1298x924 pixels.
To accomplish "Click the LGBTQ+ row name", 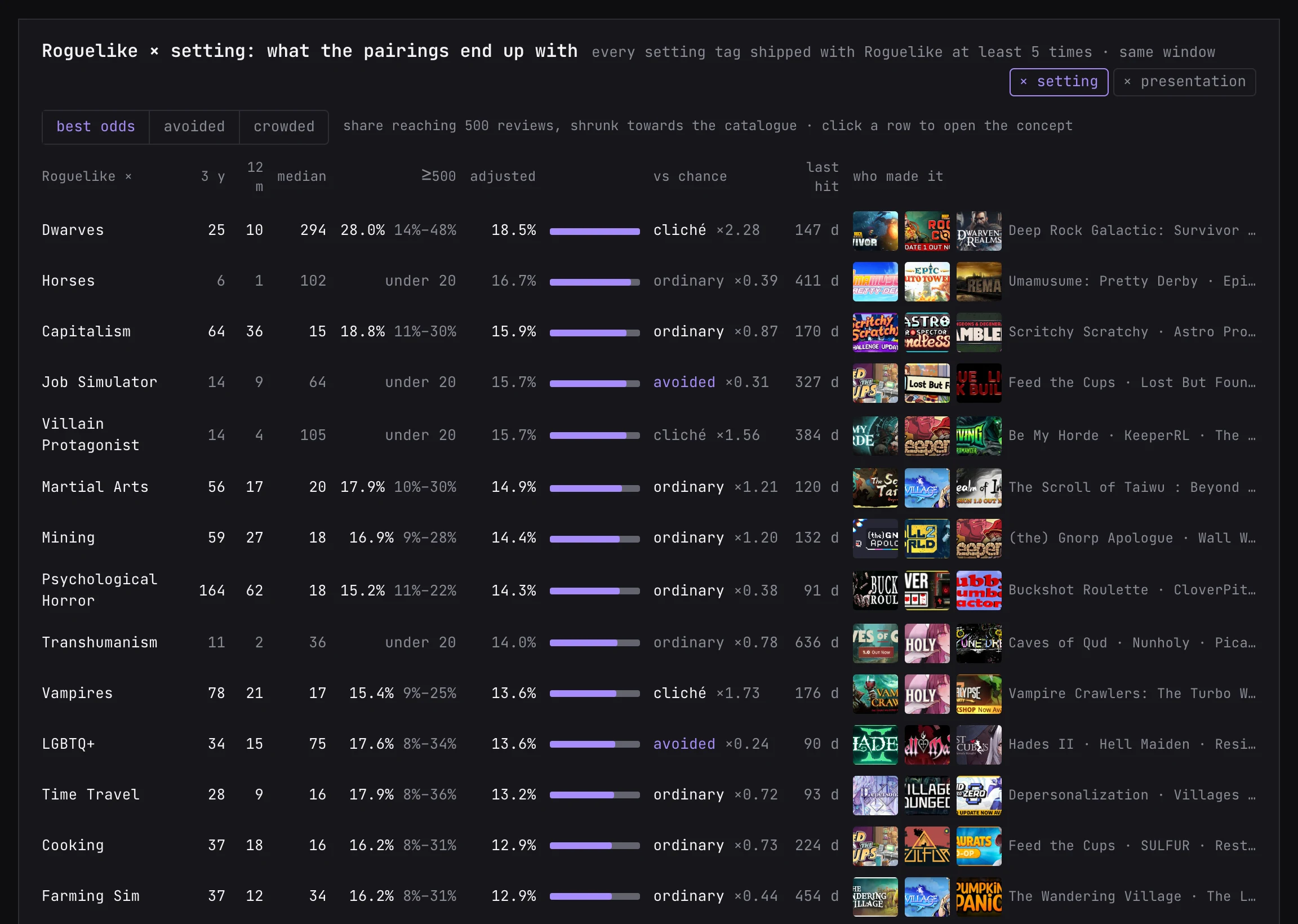I will pyautogui.click(x=68, y=744).
